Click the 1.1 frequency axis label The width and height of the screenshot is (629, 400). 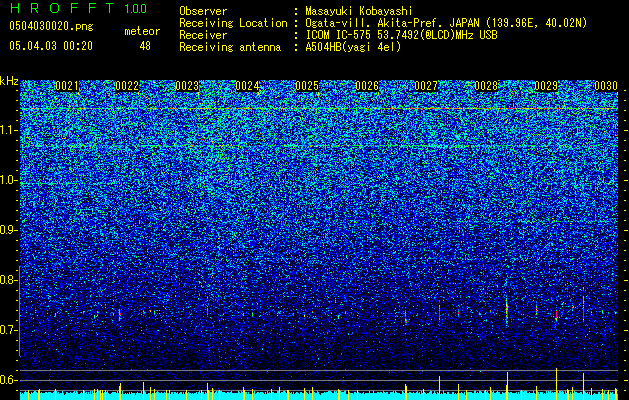click(9, 130)
